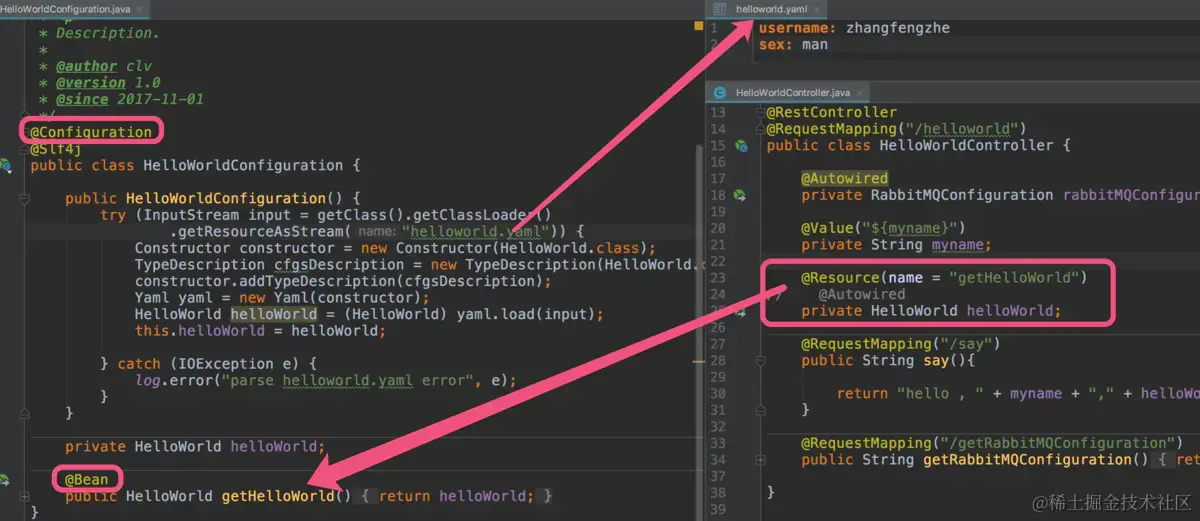Click line number 20 in controller gutter
Image resolution: width=1200 pixels, height=521 pixels.
pos(717,228)
